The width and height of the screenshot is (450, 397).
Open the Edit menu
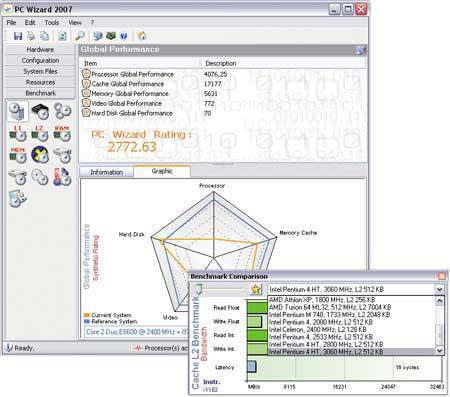pos(30,23)
